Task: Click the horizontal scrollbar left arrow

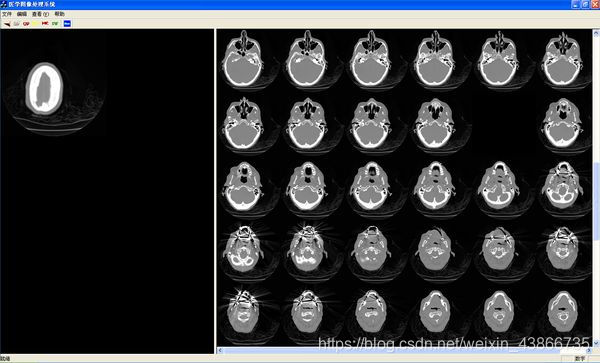Action: tap(220, 350)
